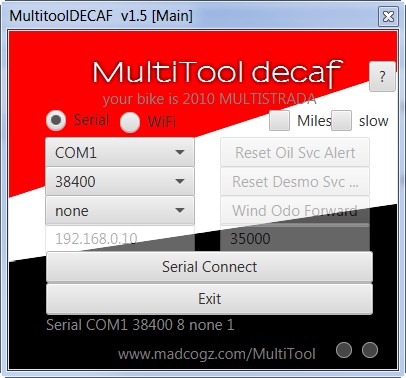The image size is (406, 378).
Task: Select the WiFi connection radio button
Action: (130, 122)
